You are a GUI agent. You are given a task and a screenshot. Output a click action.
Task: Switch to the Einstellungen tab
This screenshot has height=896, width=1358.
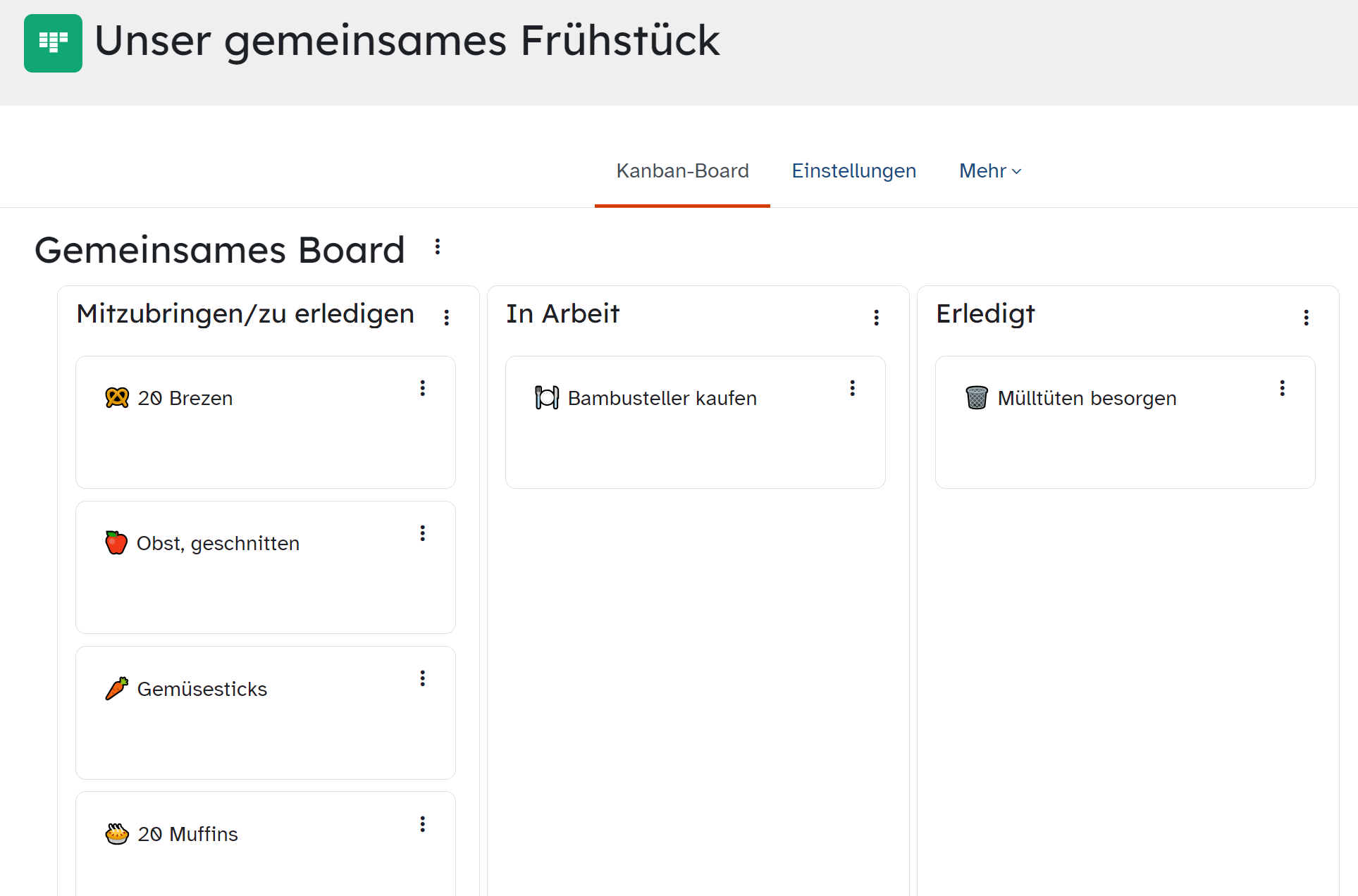[853, 171]
